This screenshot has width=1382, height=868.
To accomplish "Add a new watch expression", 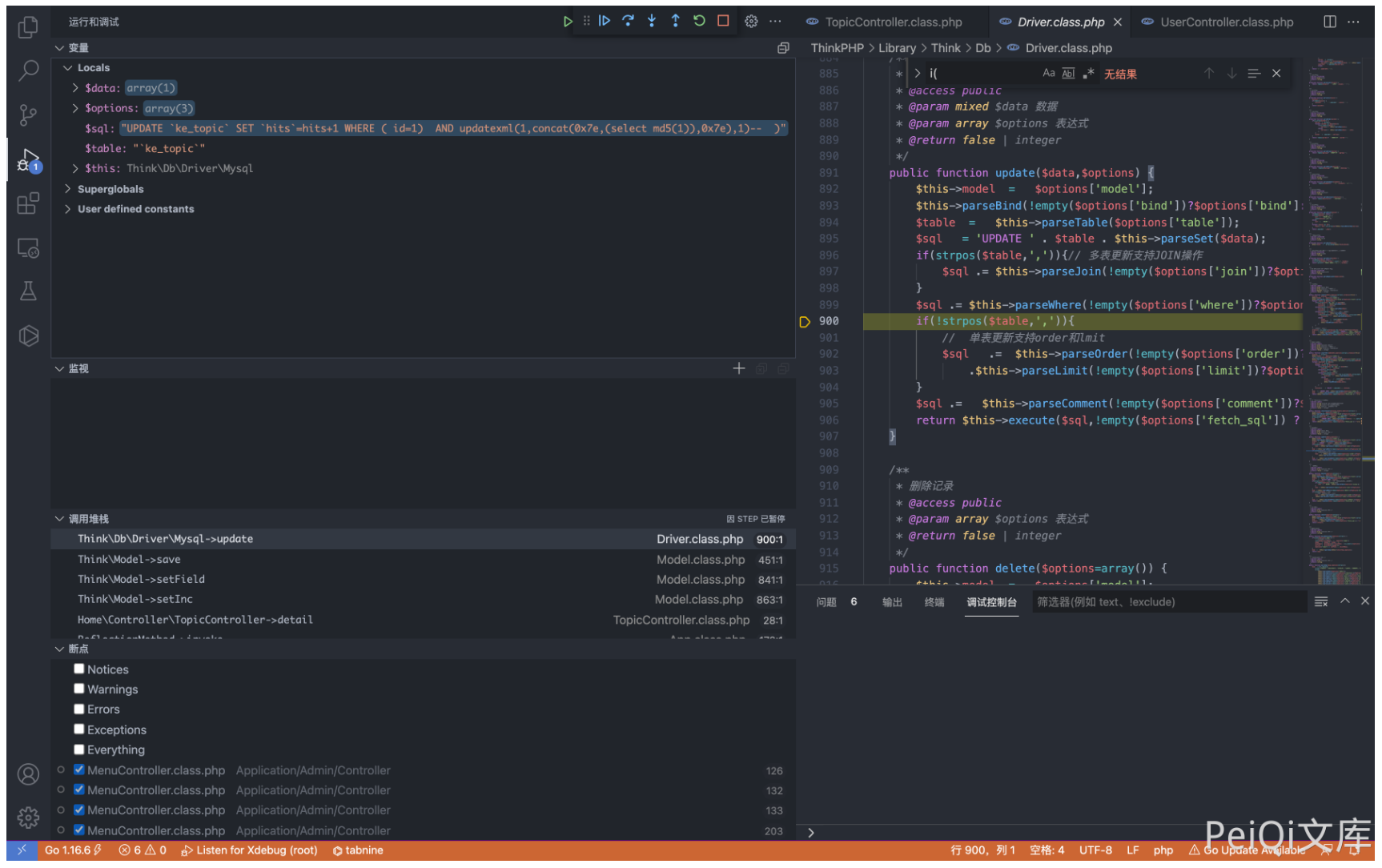I will pos(738,368).
